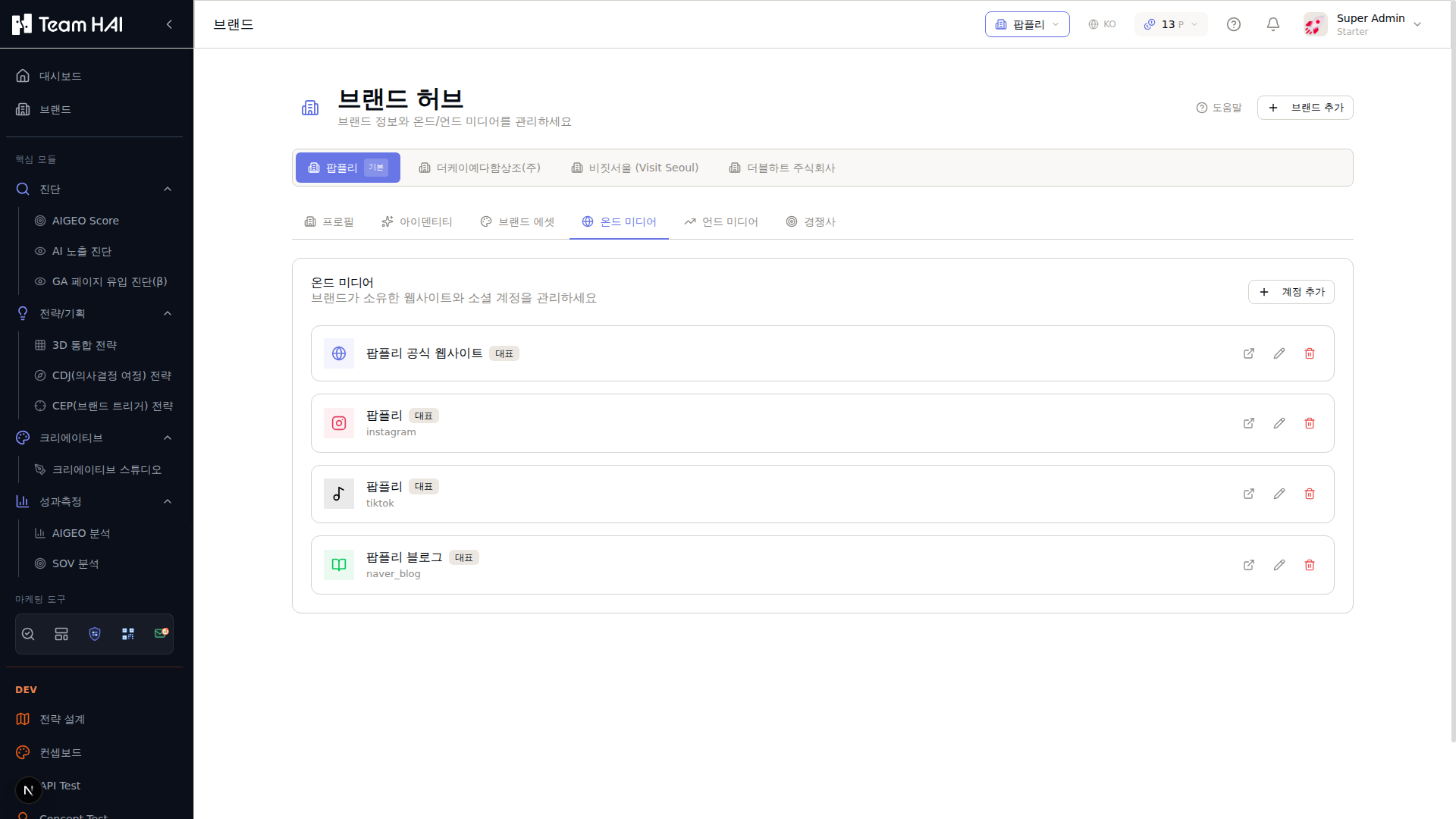1456x819 pixels.
Task: Open external link for instagram account
Action: [1249, 423]
